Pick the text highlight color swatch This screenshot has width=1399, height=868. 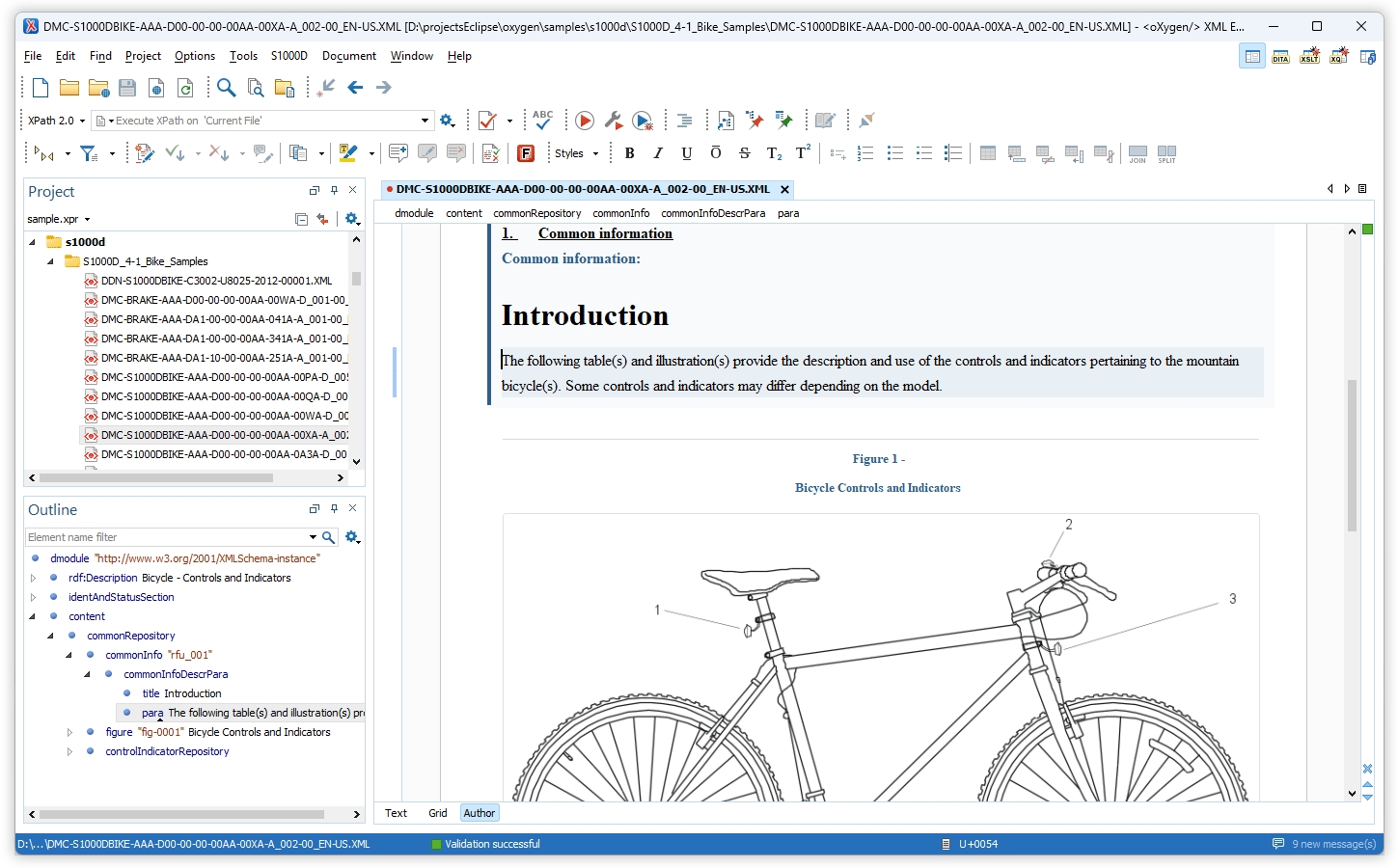tap(349, 152)
